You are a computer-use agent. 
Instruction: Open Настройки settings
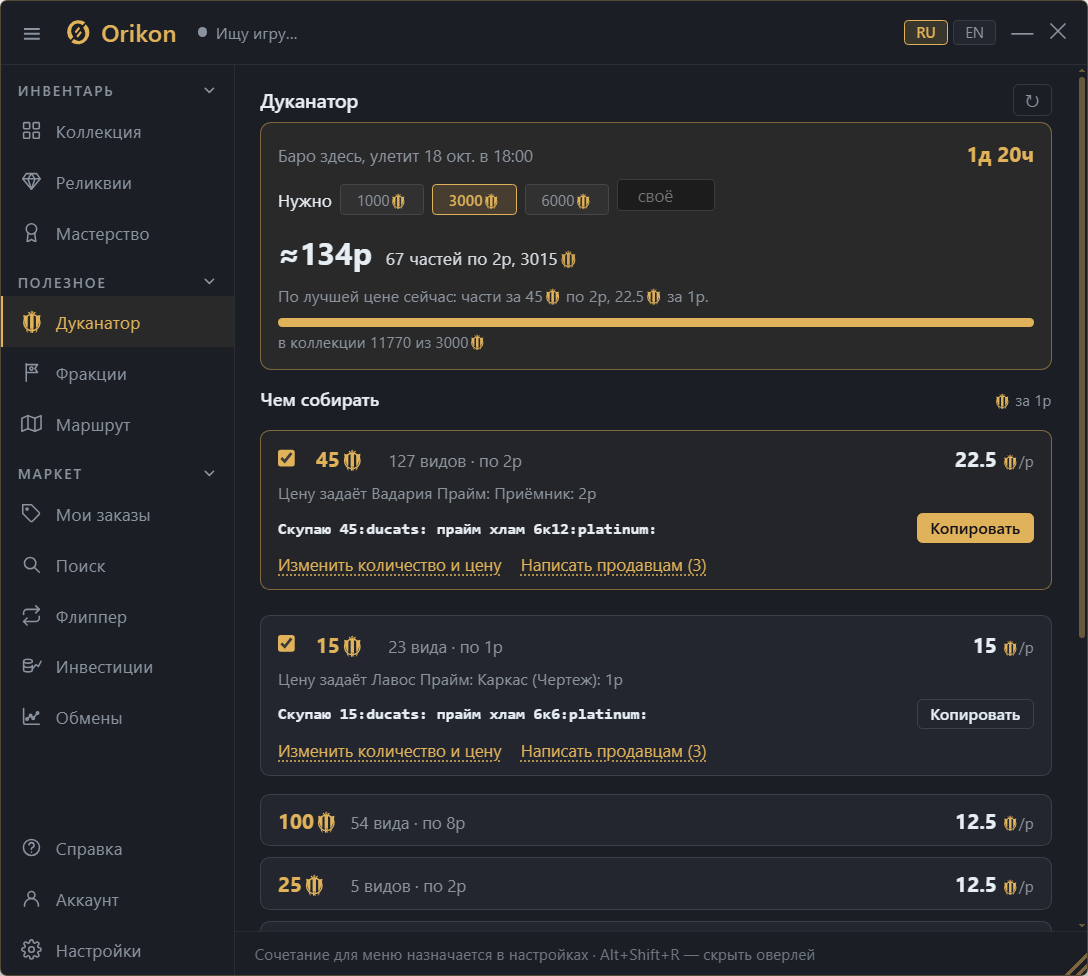[x=117, y=950]
